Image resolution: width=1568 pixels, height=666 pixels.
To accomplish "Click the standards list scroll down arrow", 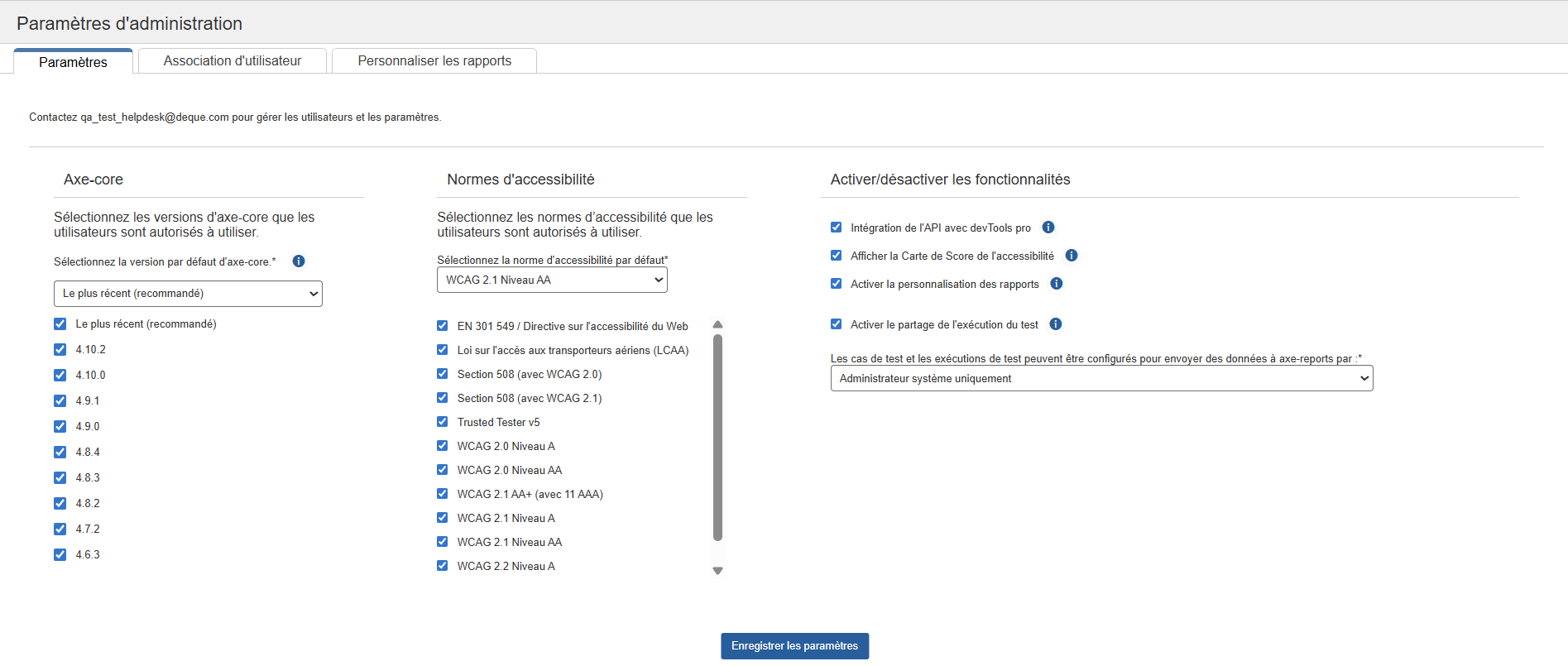I will coord(717,571).
